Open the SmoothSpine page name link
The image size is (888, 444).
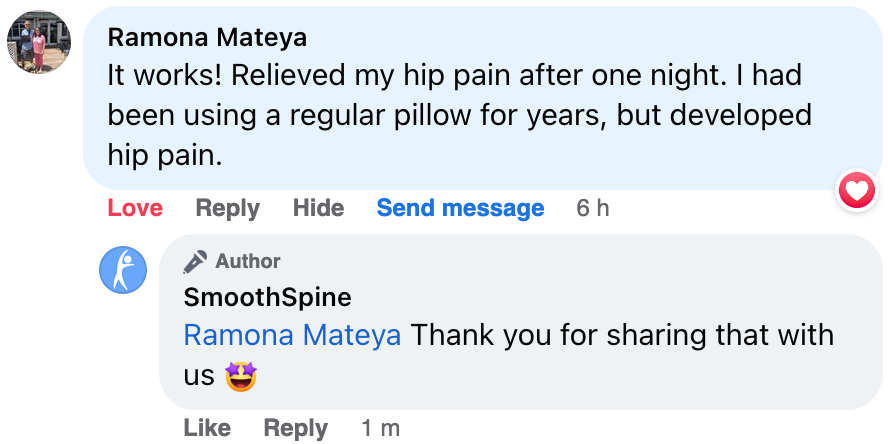(267, 297)
